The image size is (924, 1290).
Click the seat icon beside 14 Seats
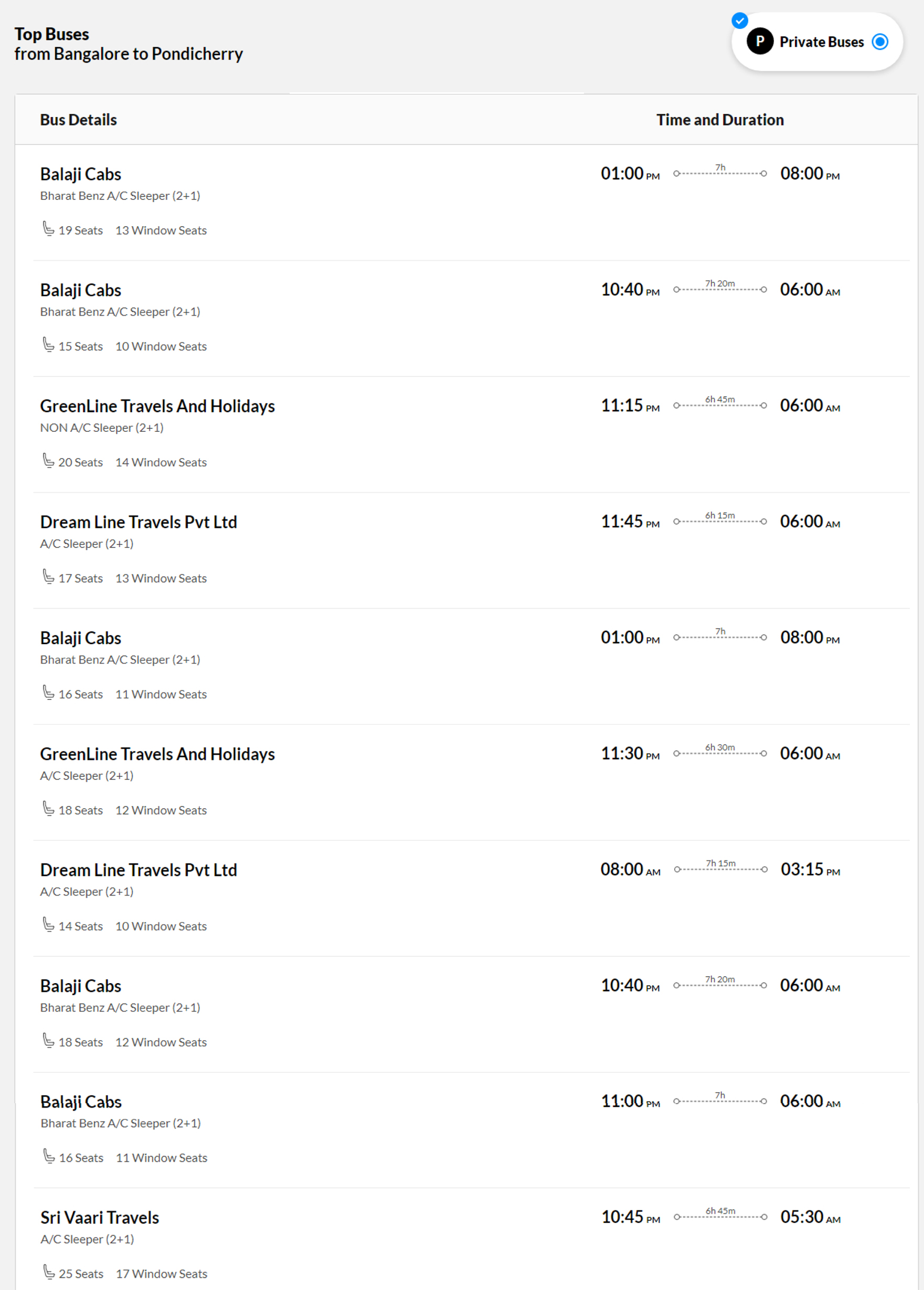tap(48, 925)
